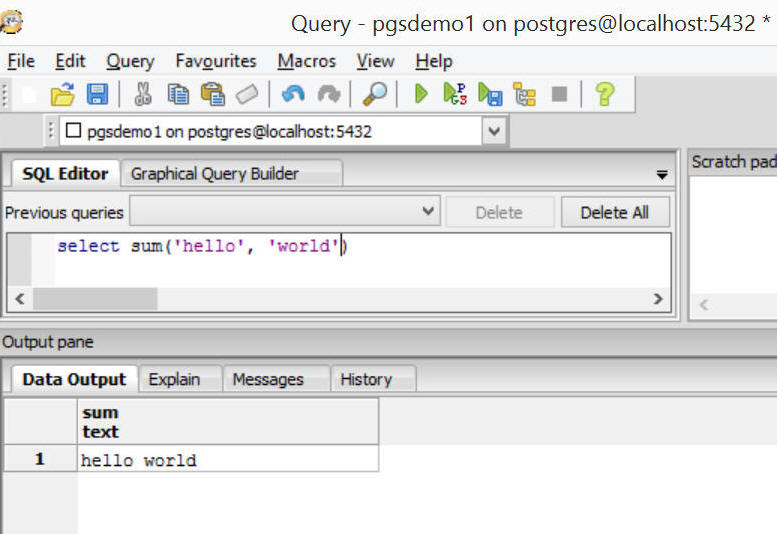The height and width of the screenshot is (534, 777).
Task: Clear the edit window with the eraser icon
Action: 247,94
